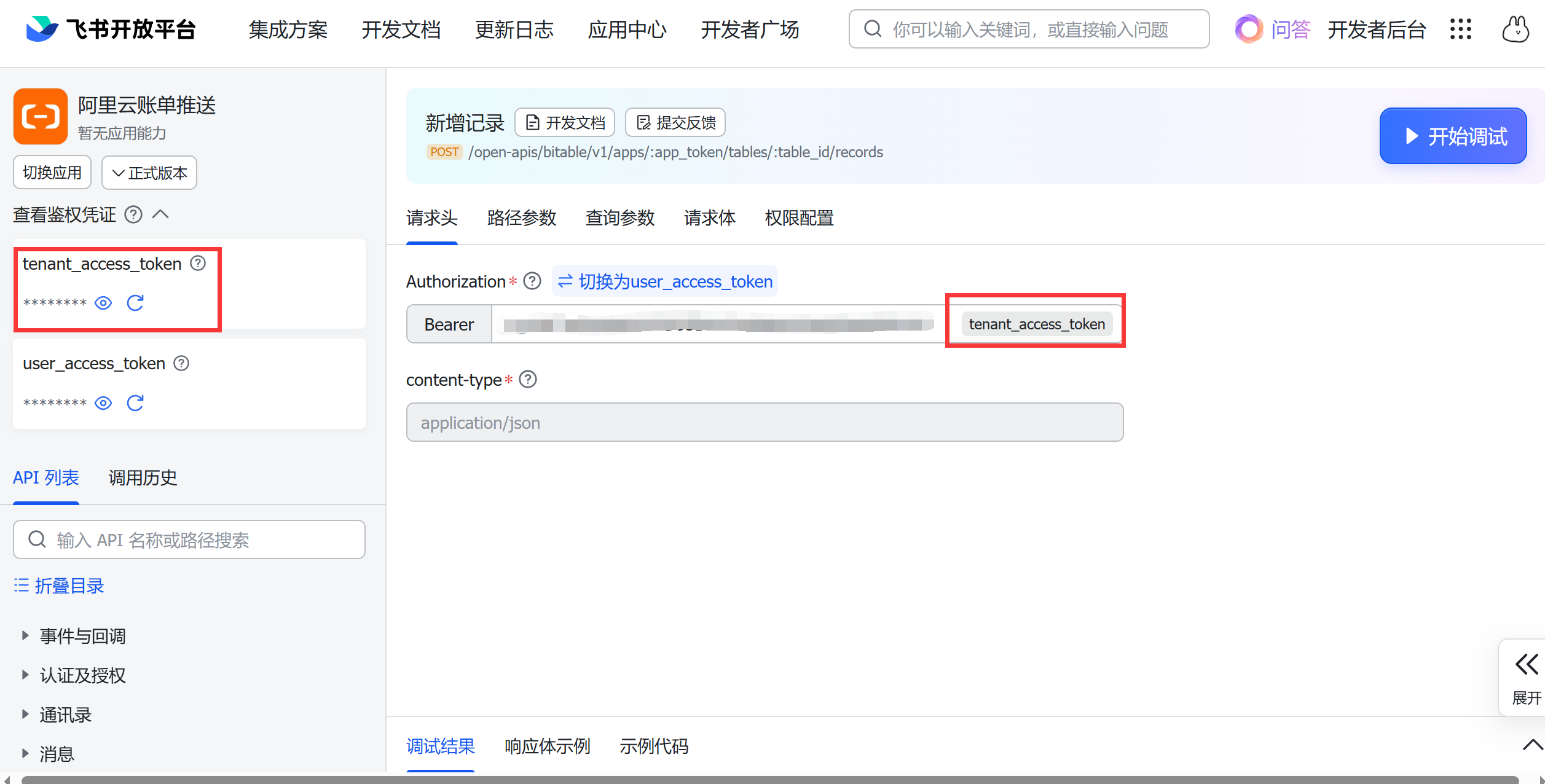Open the nine-dot apps grid
The height and width of the screenshot is (784, 1545).
[x=1461, y=29]
